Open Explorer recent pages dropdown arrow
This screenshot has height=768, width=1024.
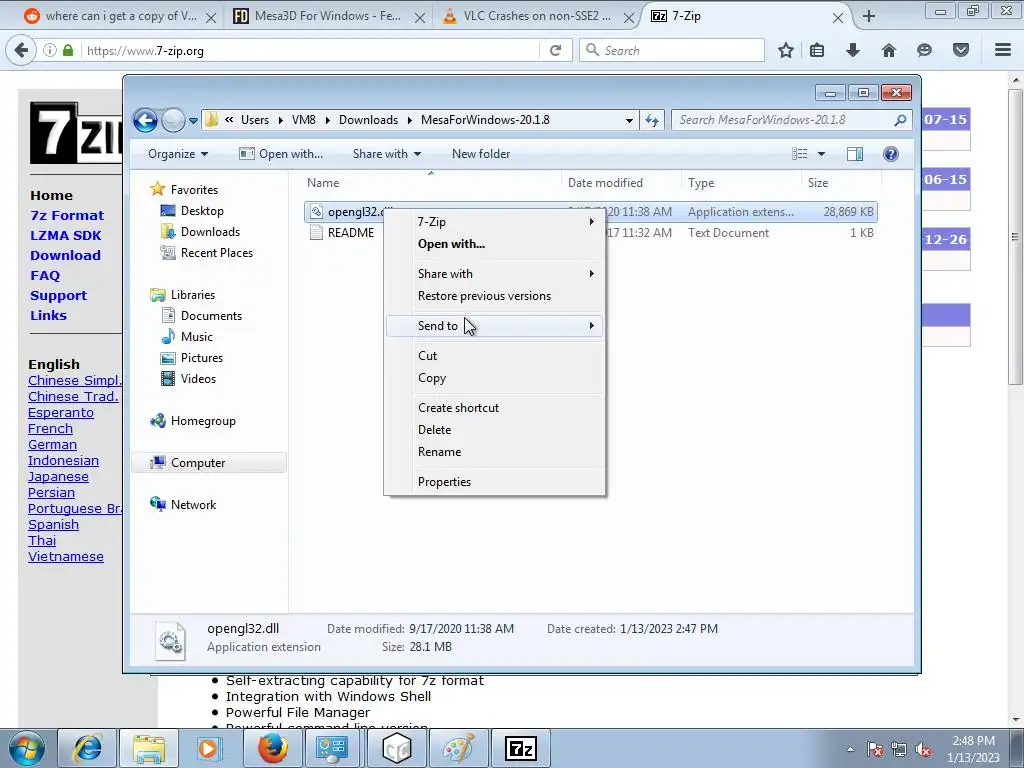pos(193,121)
